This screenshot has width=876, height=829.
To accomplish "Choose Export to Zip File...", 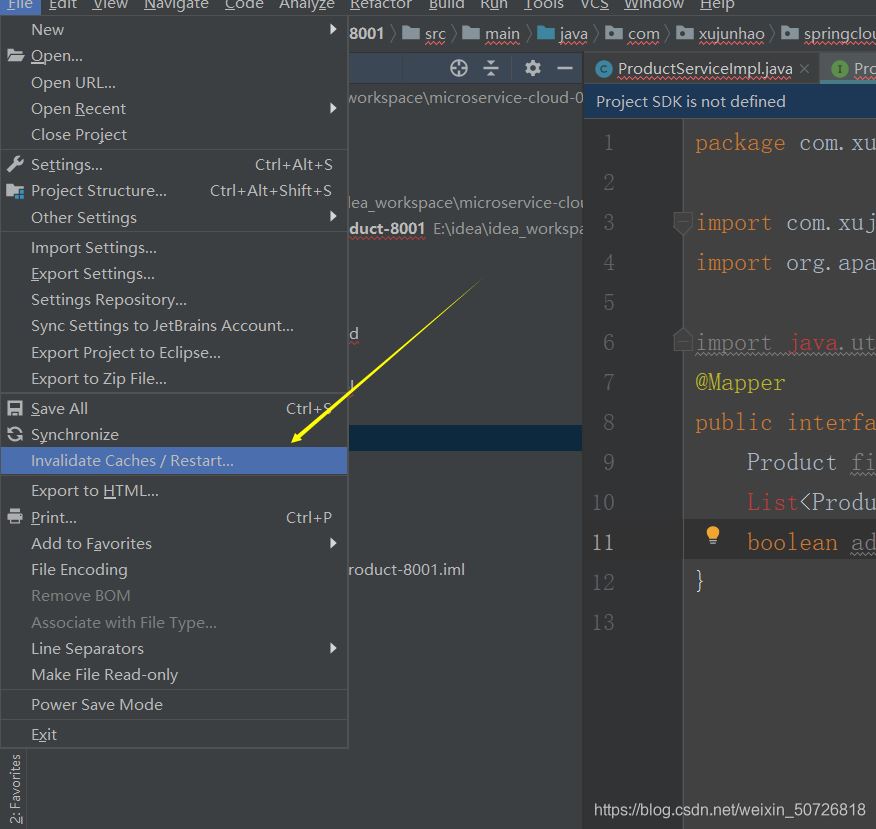I will pyautogui.click(x=174, y=379).
